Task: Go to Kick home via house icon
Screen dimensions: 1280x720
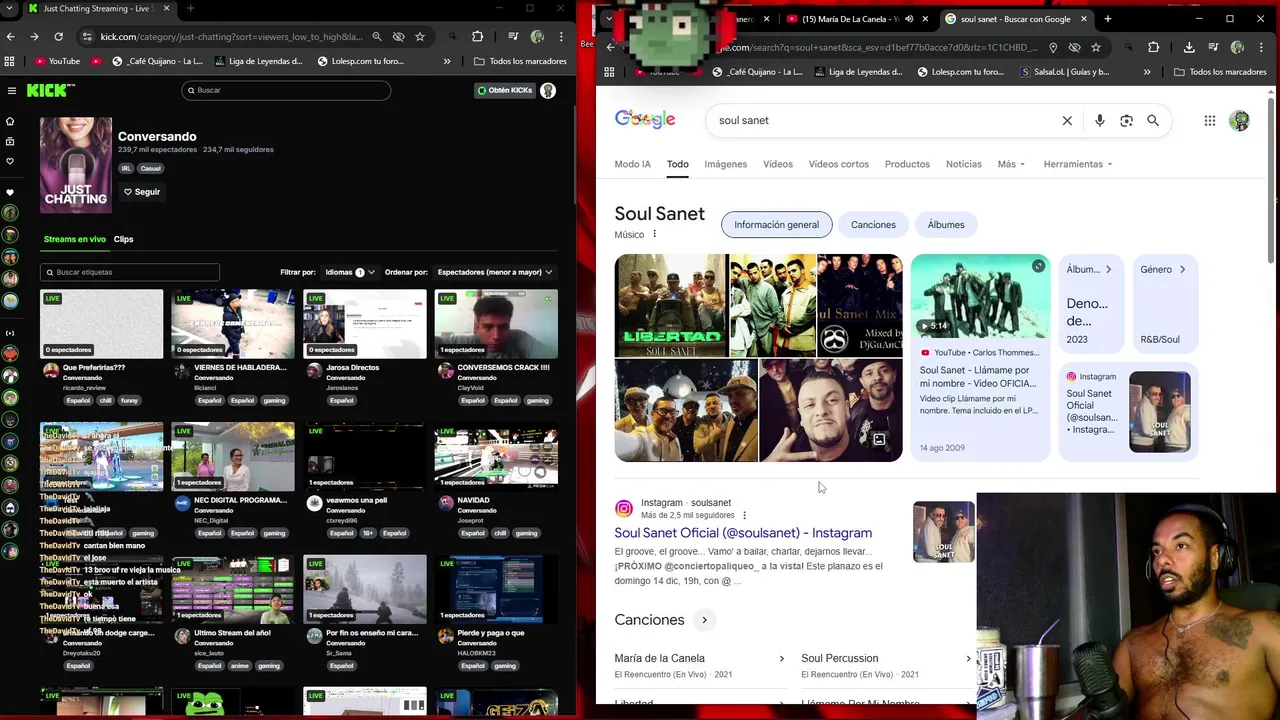Action: [x=10, y=121]
